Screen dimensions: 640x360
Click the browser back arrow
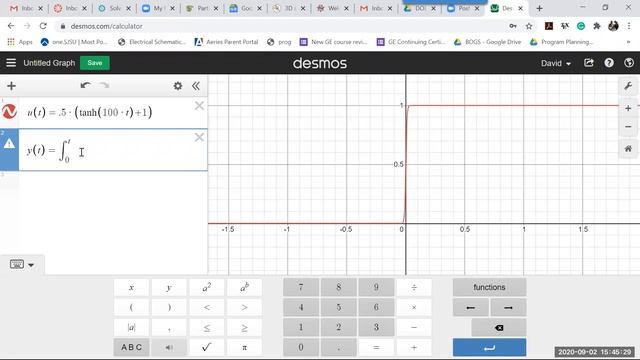pyautogui.click(x=11, y=26)
